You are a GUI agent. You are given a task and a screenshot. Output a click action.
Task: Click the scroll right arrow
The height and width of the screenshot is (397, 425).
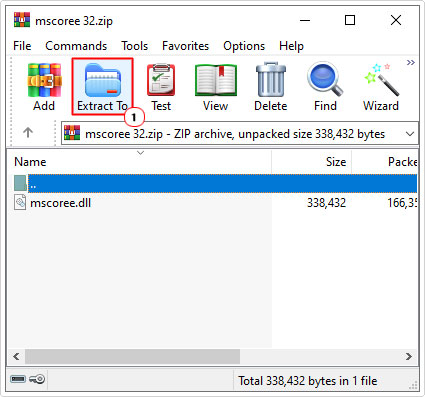(409, 357)
